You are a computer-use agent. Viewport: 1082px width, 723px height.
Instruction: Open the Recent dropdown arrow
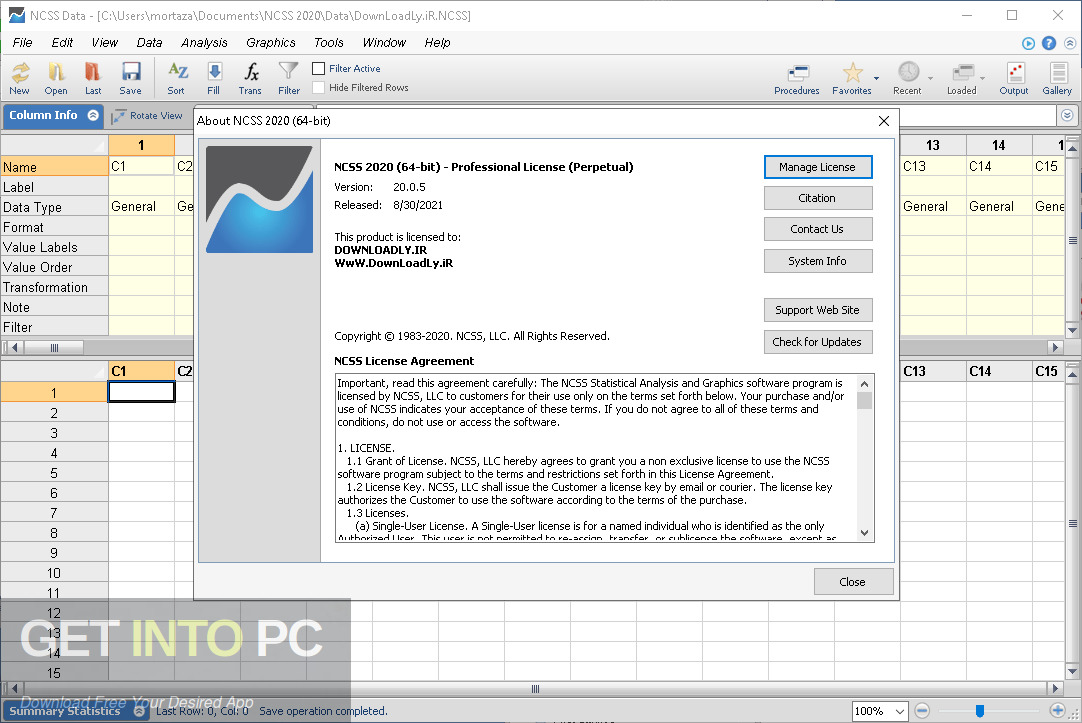[x=930, y=78]
